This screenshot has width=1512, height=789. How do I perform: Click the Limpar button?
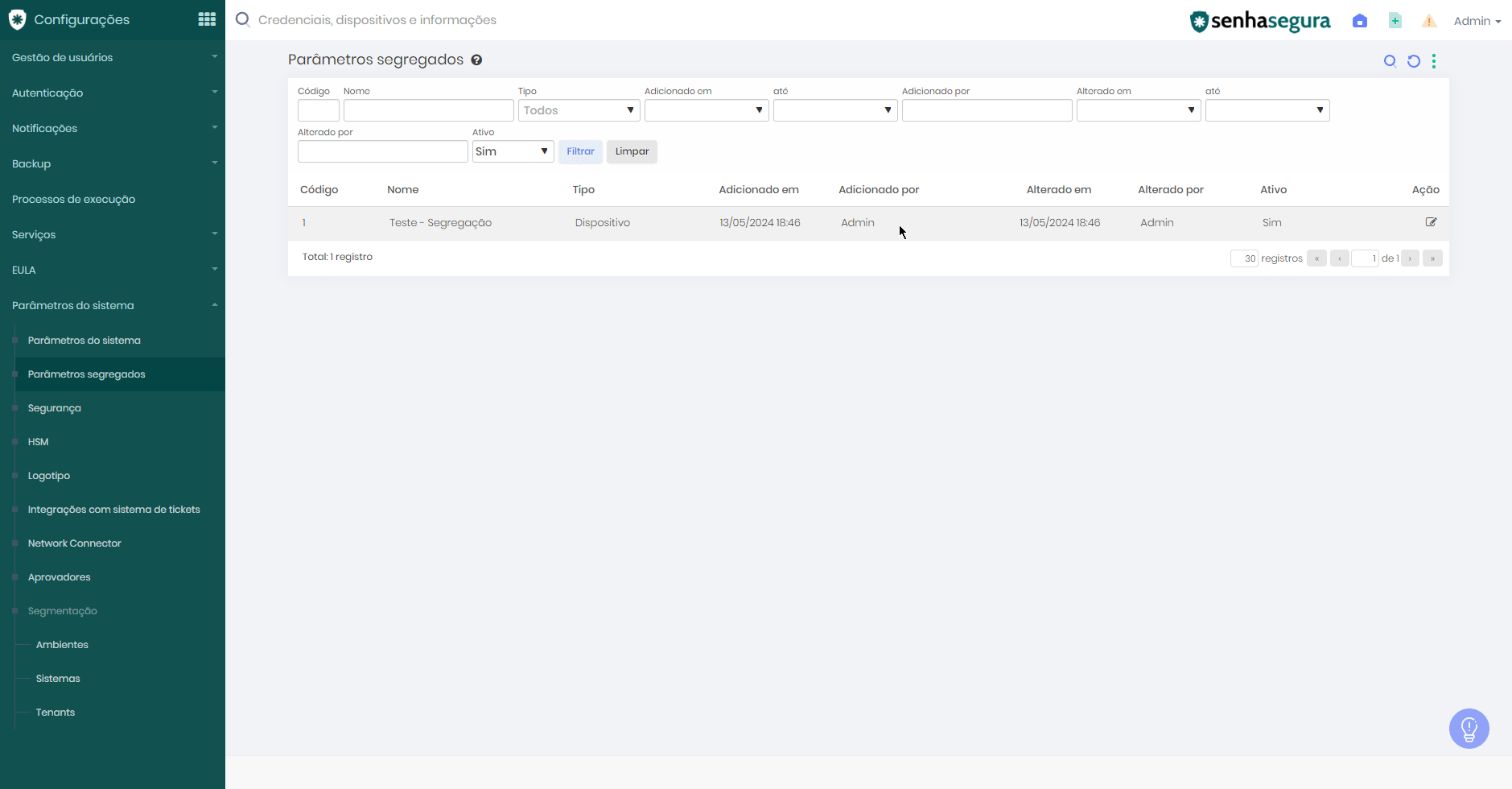click(x=632, y=151)
